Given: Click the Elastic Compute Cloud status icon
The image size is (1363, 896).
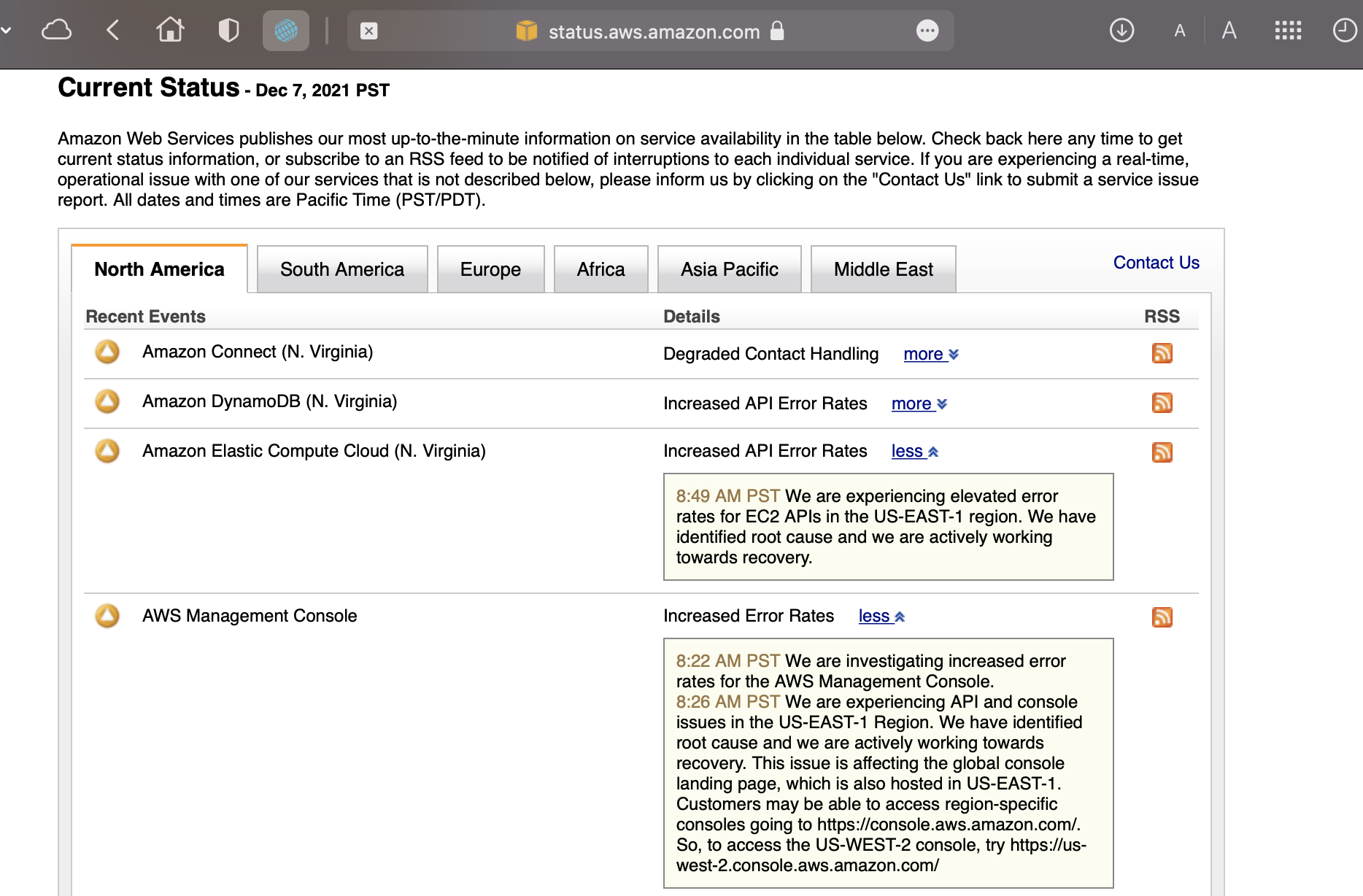Looking at the screenshot, I should click(x=107, y=451).
